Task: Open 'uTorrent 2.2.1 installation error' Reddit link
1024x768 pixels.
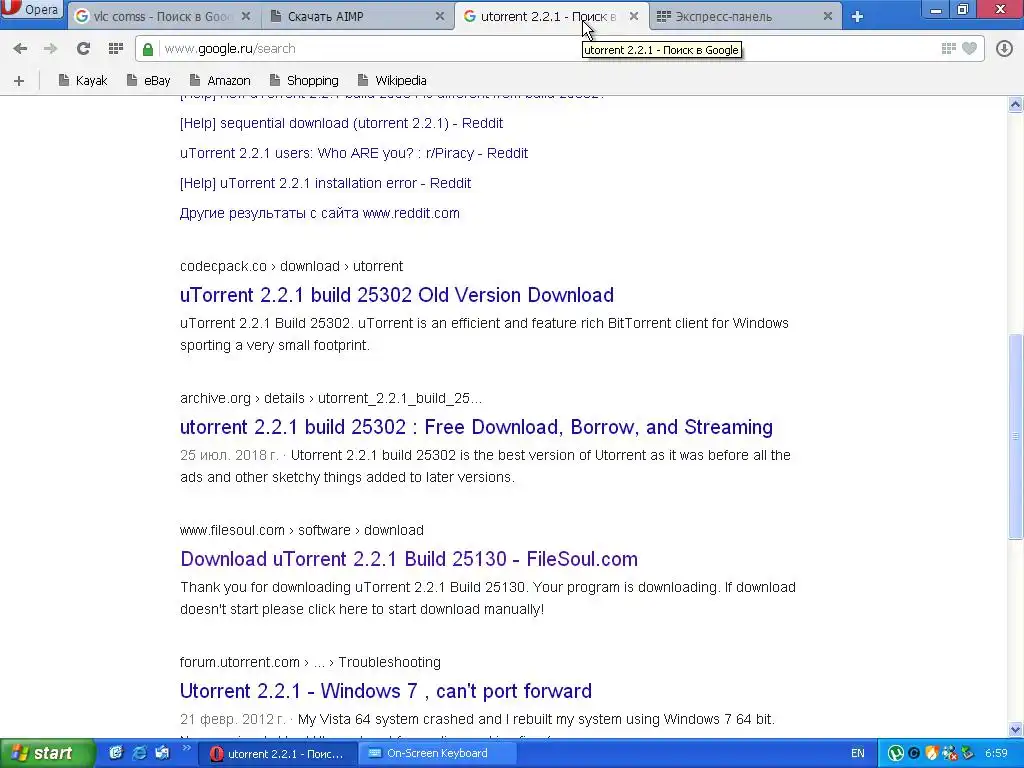Action: [x=325, y=183]
